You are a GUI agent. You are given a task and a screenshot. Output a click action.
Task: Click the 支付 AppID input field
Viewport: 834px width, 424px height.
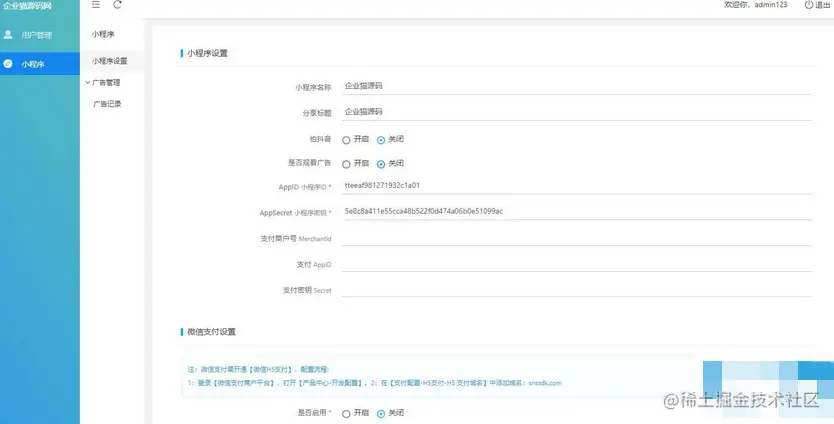click(x=577, y=263)
